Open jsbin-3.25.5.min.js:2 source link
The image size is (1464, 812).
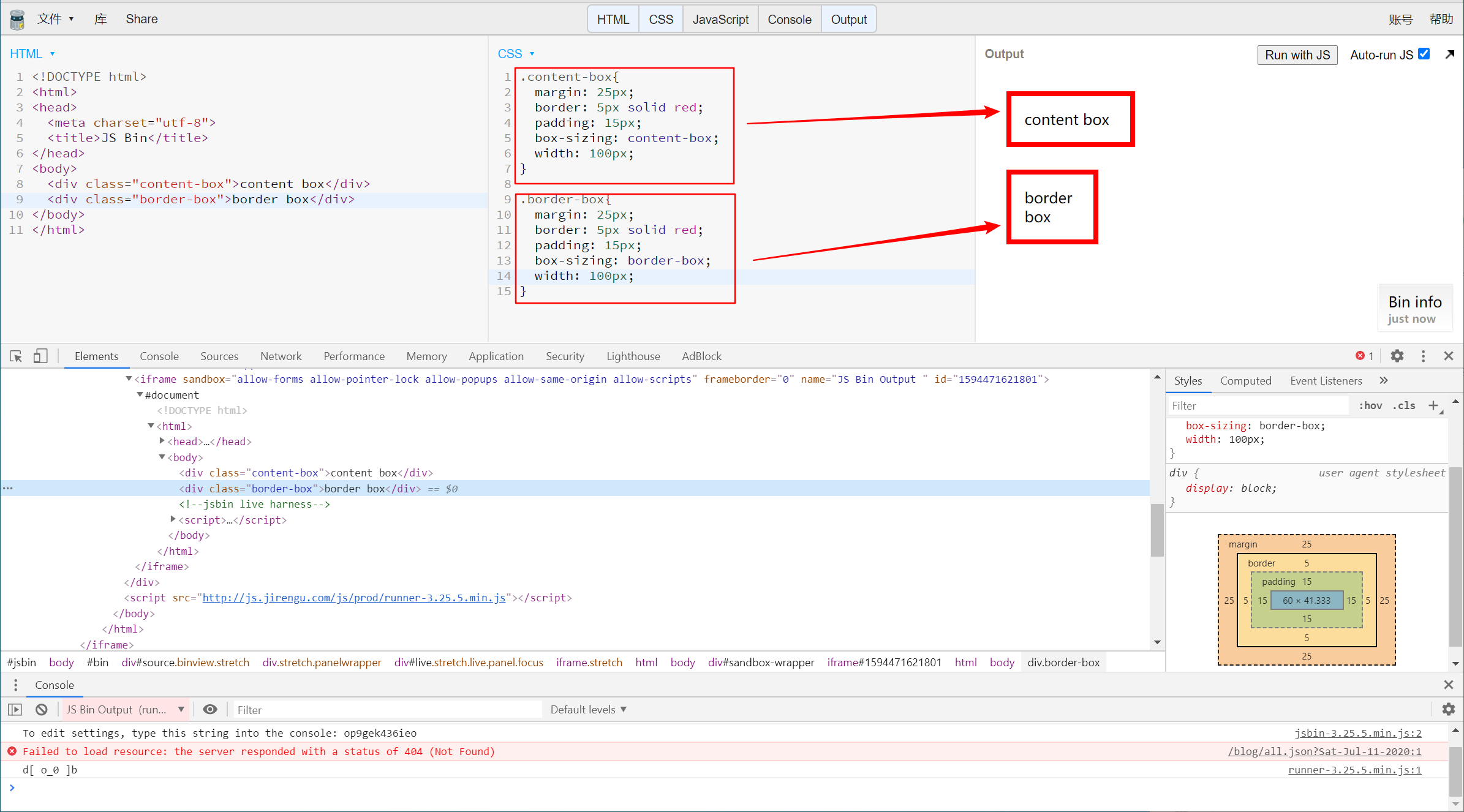pyautogui.click(x=1358, y=733)
